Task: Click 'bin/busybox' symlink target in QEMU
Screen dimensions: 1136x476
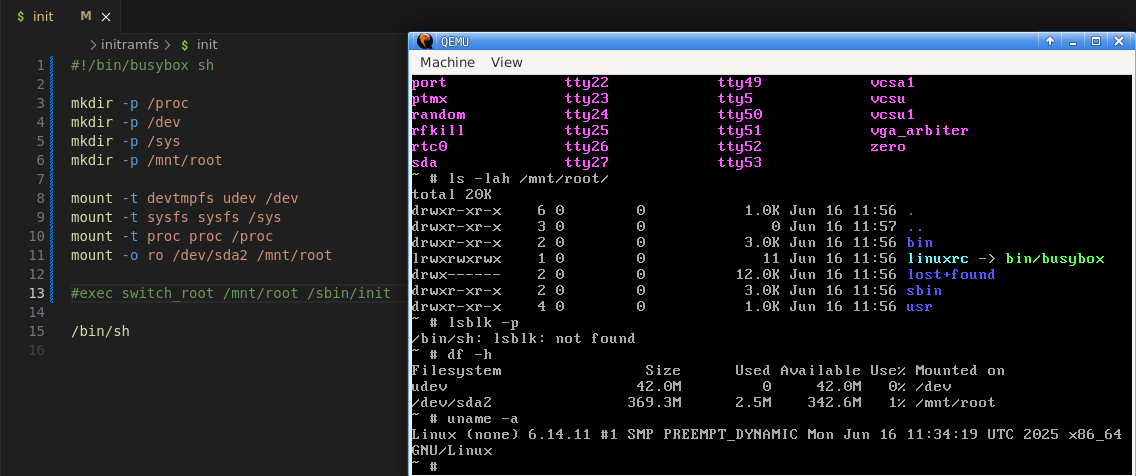Action: coord(1055,259)
